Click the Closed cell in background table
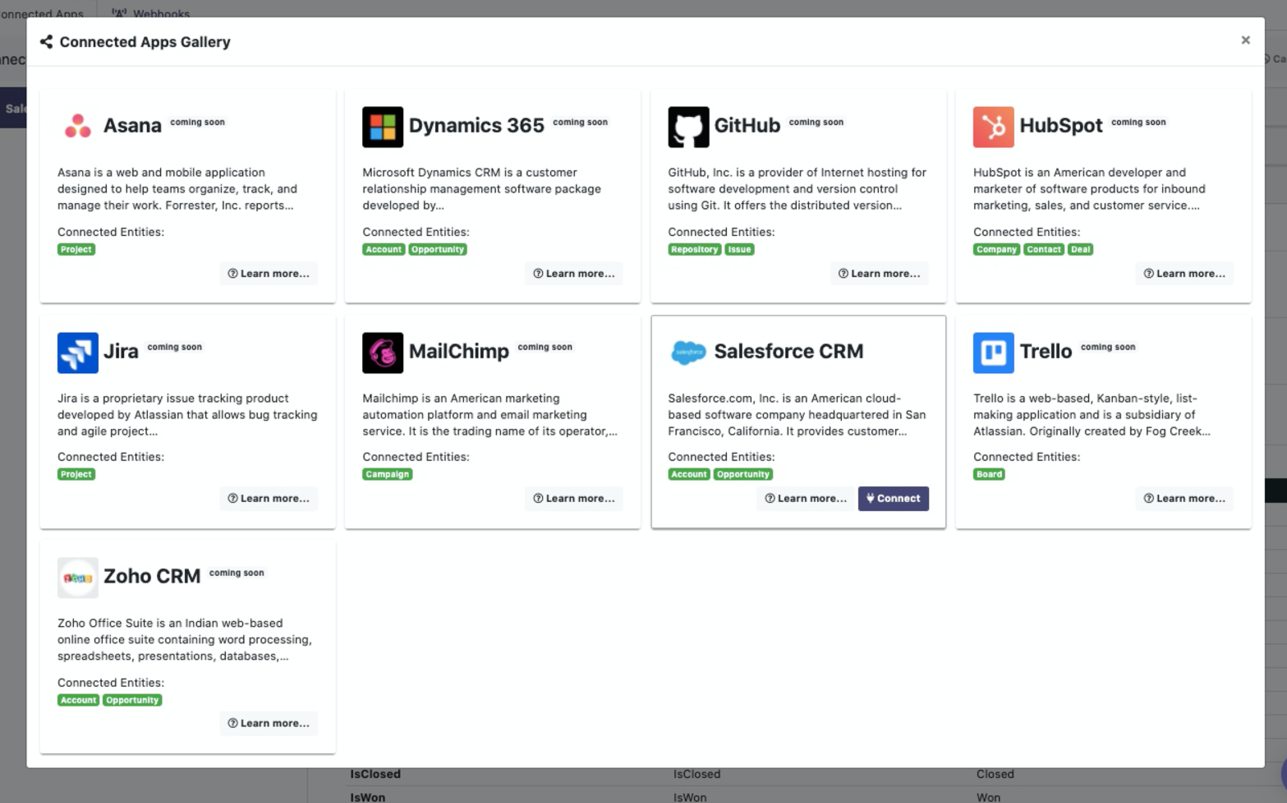1287x803 pixels. point(995,774)
